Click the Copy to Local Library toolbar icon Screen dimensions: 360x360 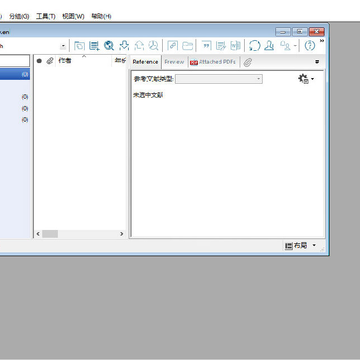[x=79, y=46]
